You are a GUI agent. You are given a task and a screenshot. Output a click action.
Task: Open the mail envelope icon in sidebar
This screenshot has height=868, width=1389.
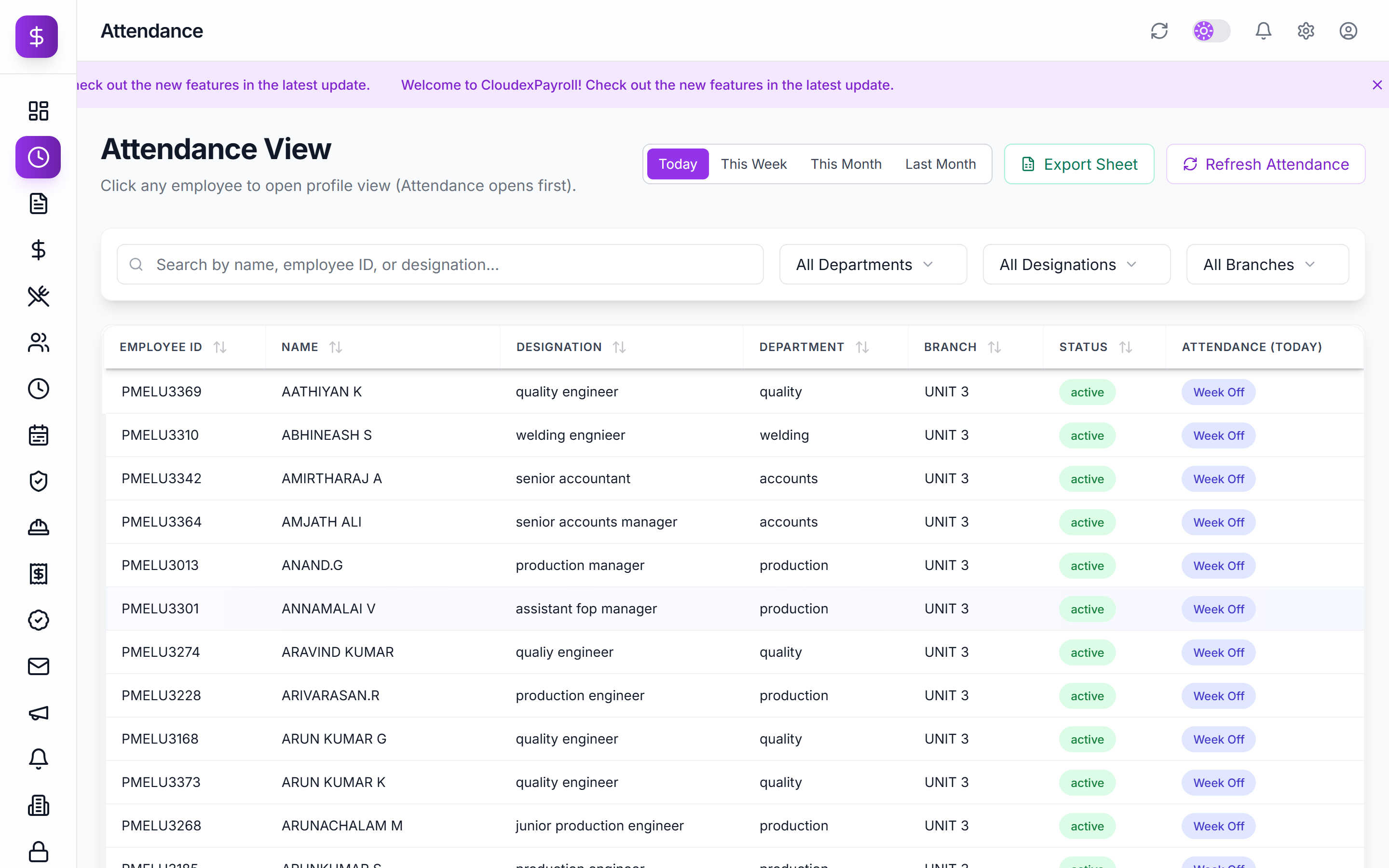tap(39, 666)
